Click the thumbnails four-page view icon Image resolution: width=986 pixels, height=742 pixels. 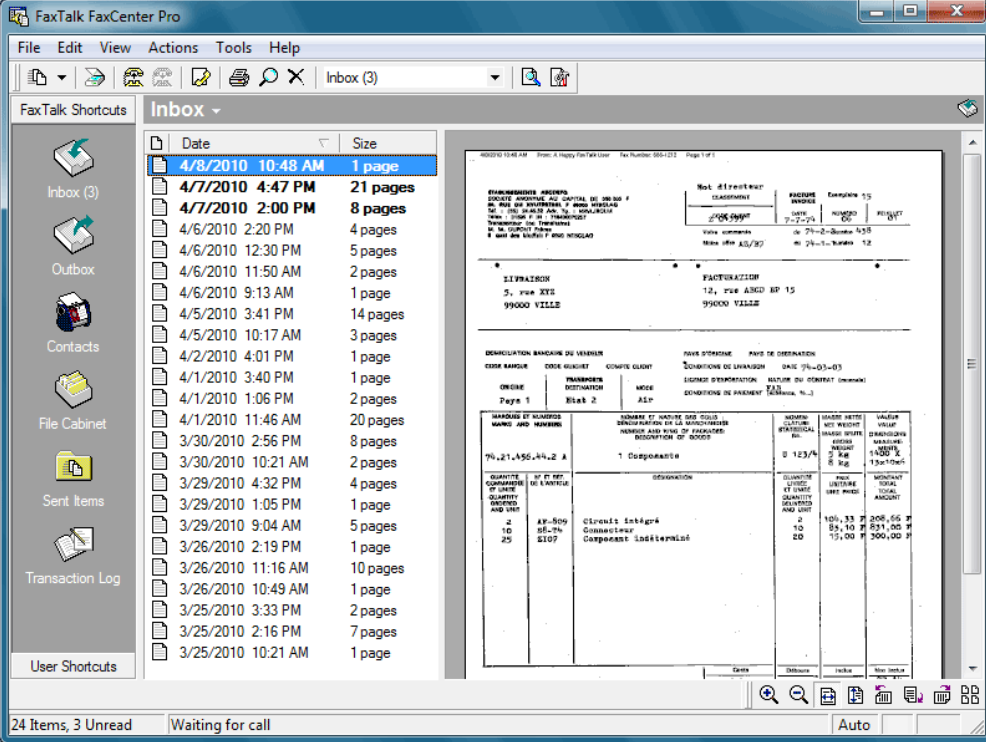[x=970, y=695]
